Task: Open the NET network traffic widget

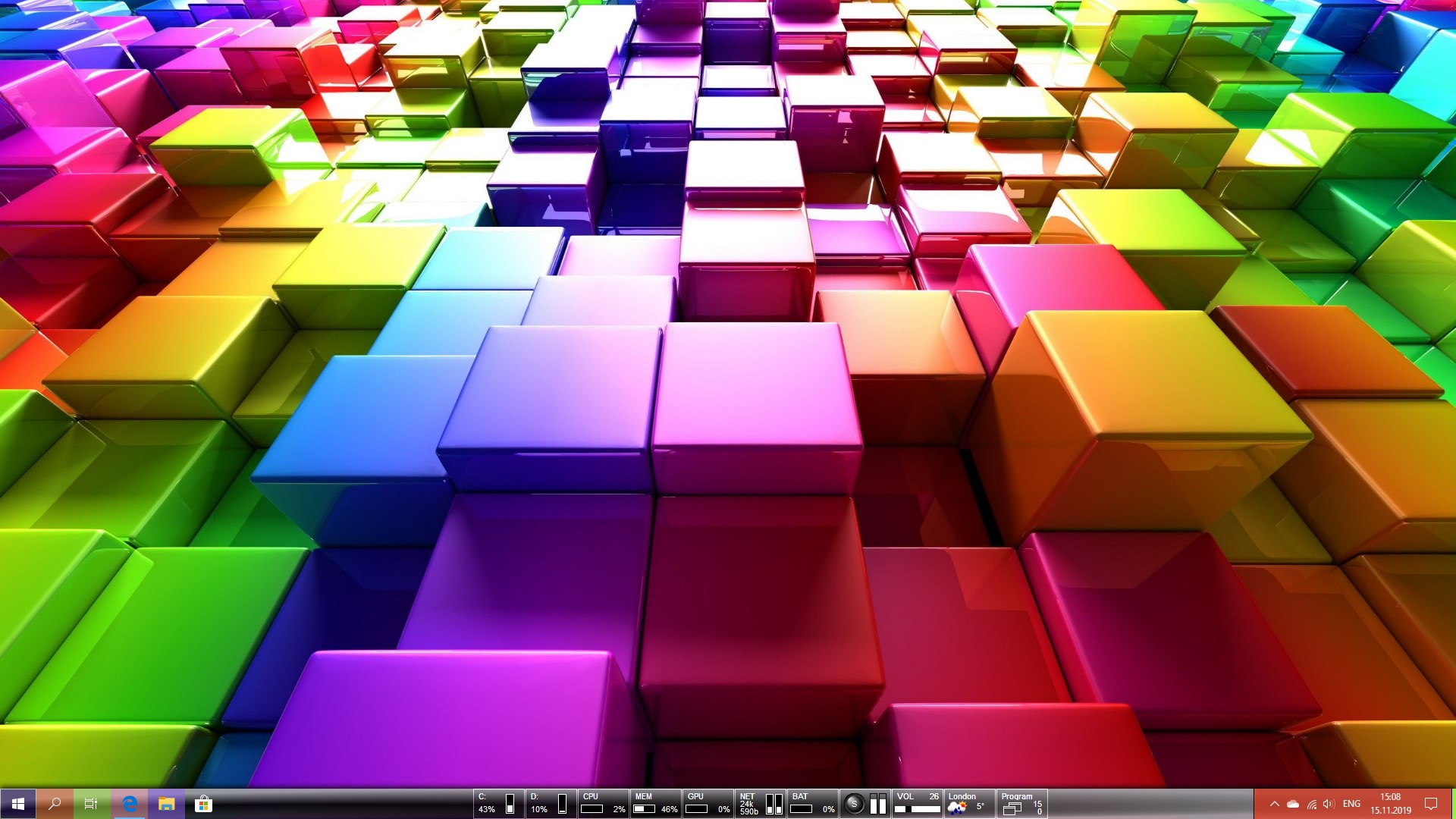Action: (x=760, y=803)
